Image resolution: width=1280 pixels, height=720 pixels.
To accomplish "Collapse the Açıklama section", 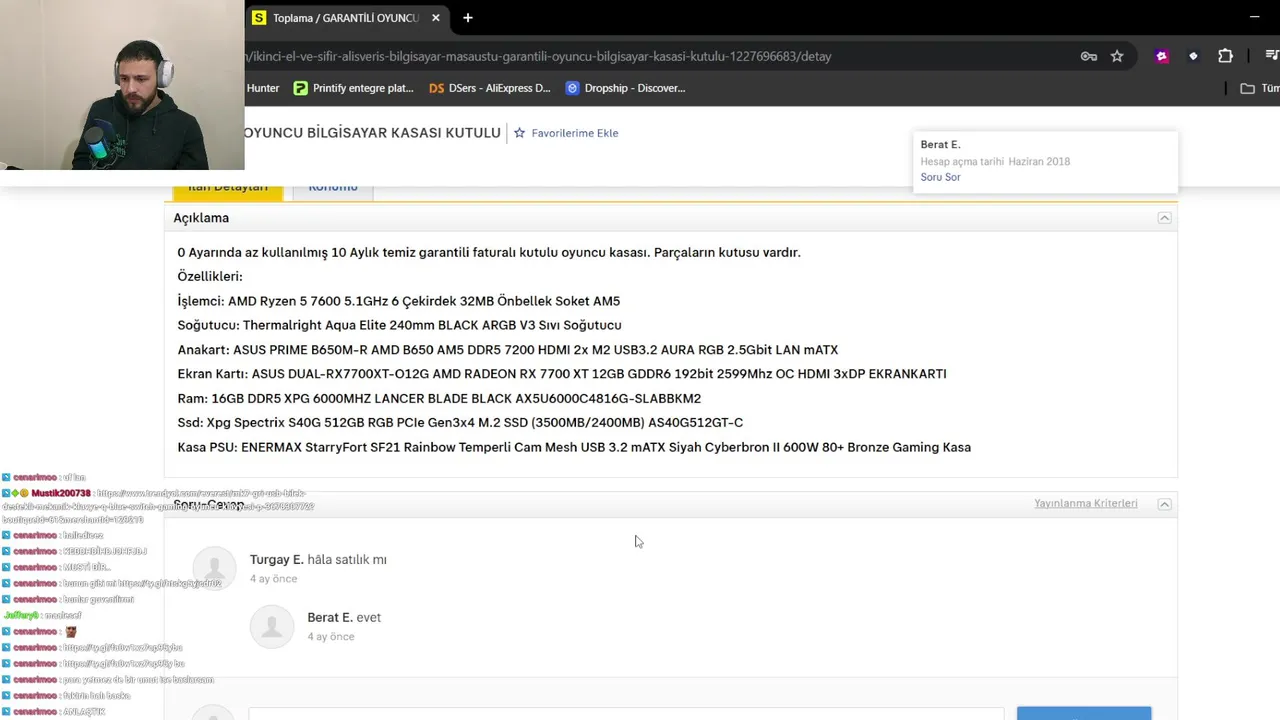I will click(x=1164, y=218).
